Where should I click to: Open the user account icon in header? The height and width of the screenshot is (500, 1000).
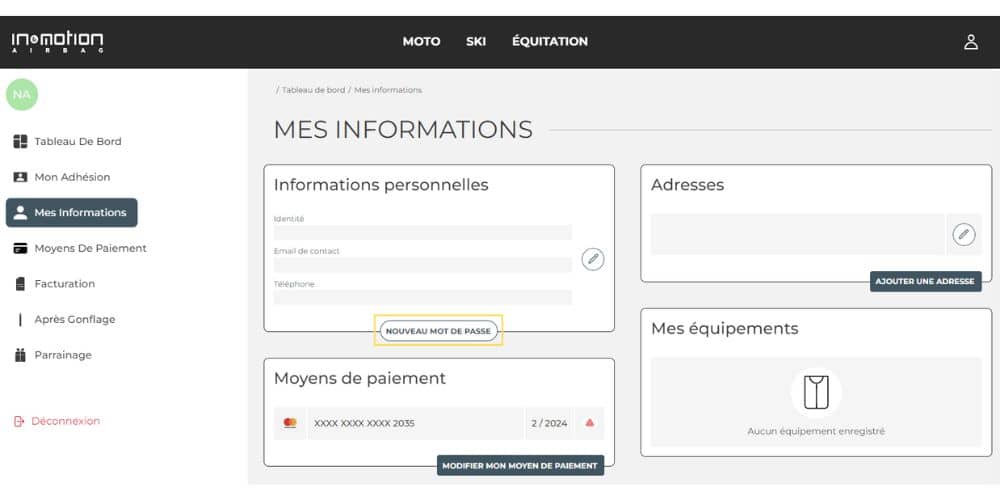(971, 42)
